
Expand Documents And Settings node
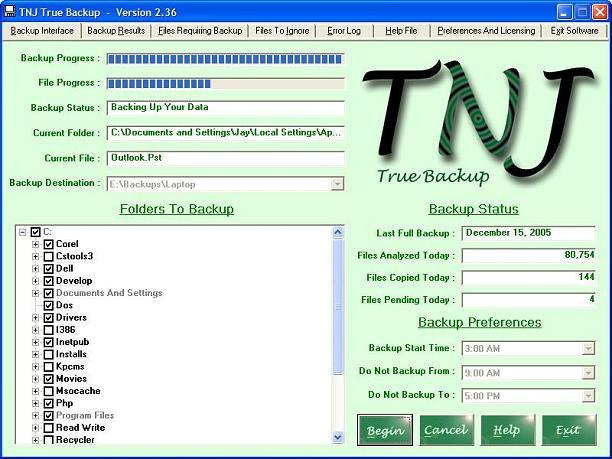(36, 293)
